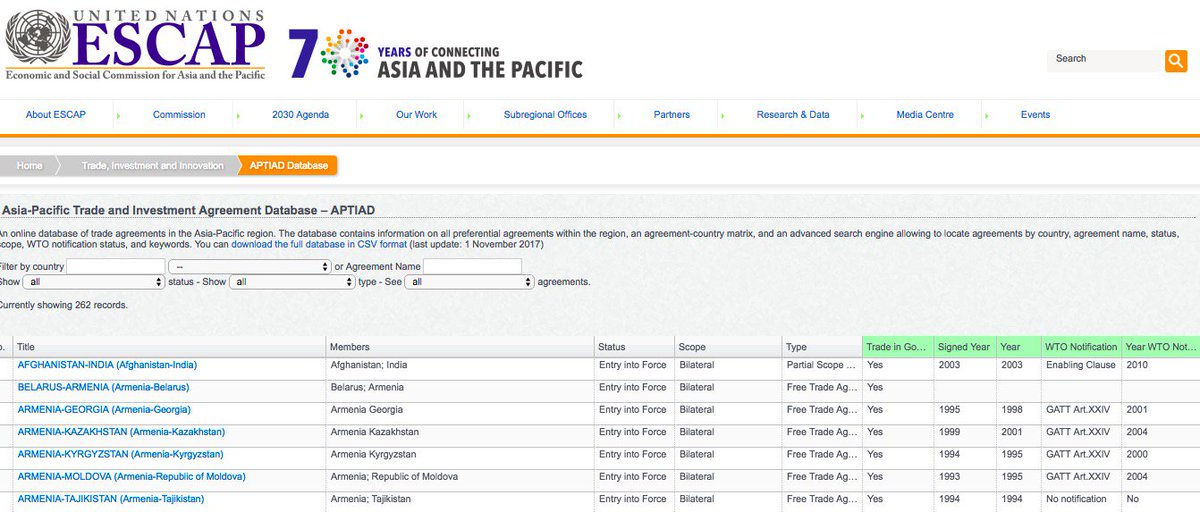Select the 'Enabling Clause' WTO notification cell

(x=1081, y=365)
